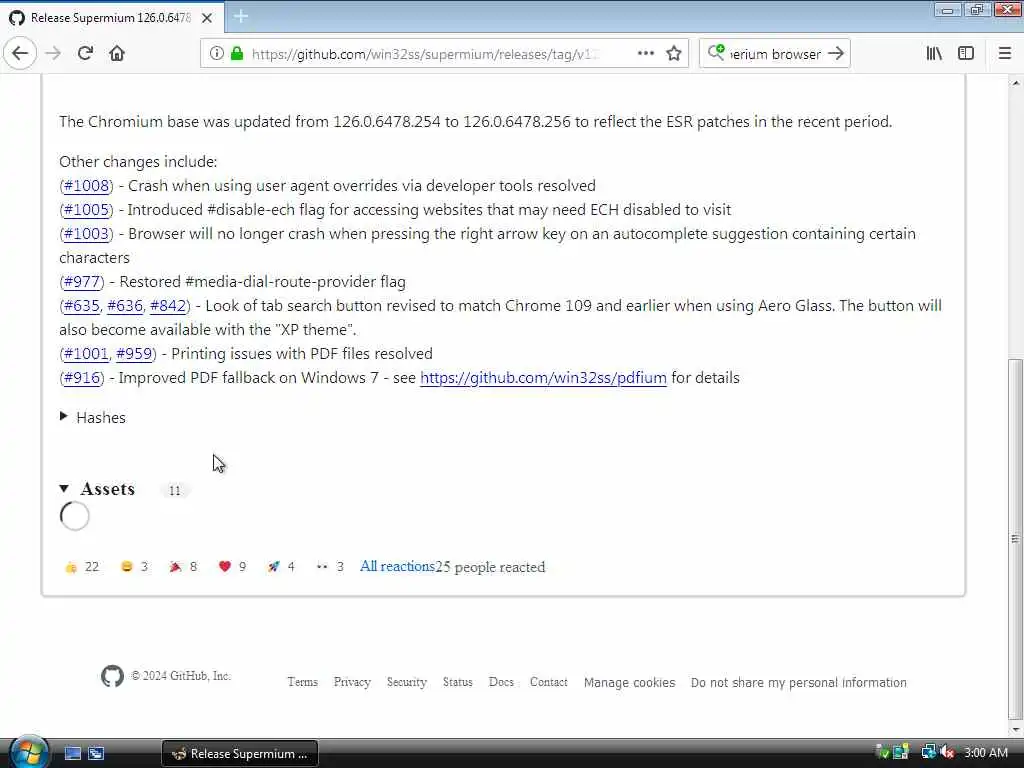This screenshot has width=1024, height=768.
Task: Click Manage cookies in footer
Action: coord(630,682)
